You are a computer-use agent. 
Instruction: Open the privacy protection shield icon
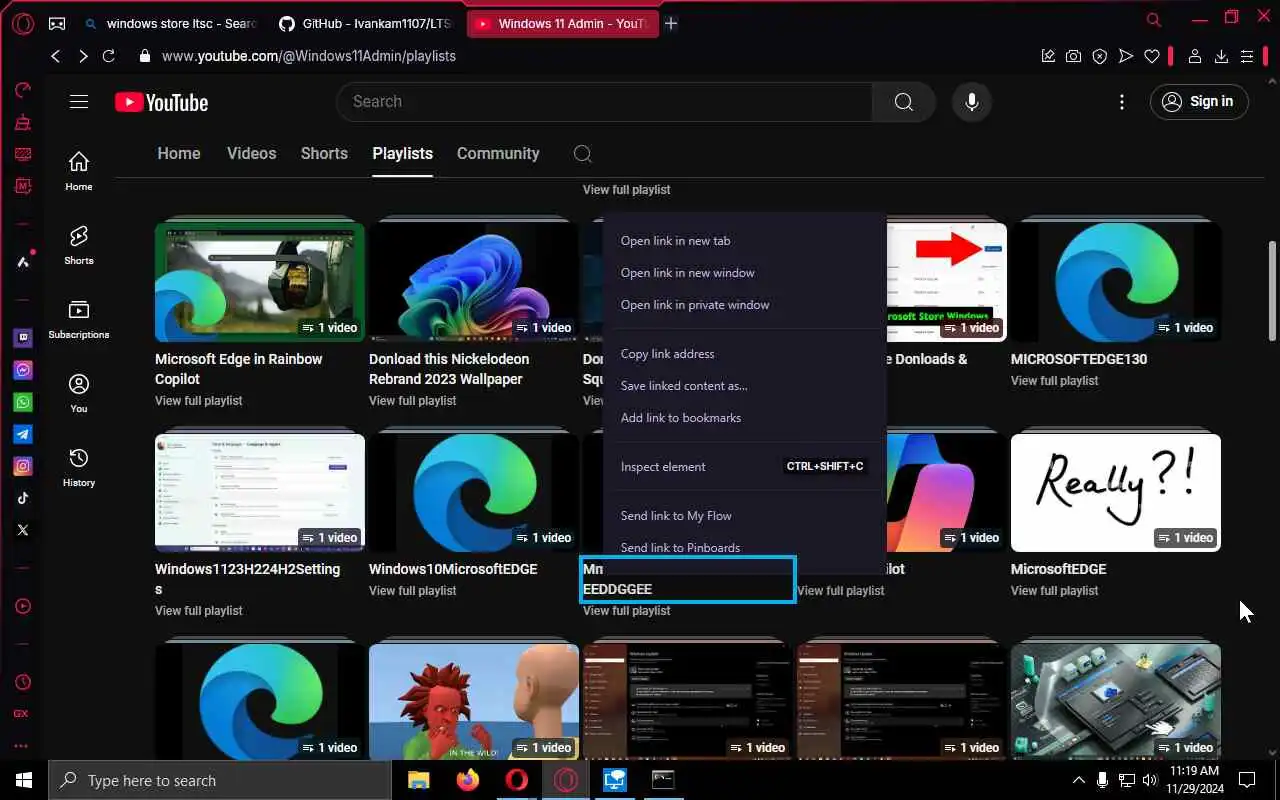[x=1100, y=56]
